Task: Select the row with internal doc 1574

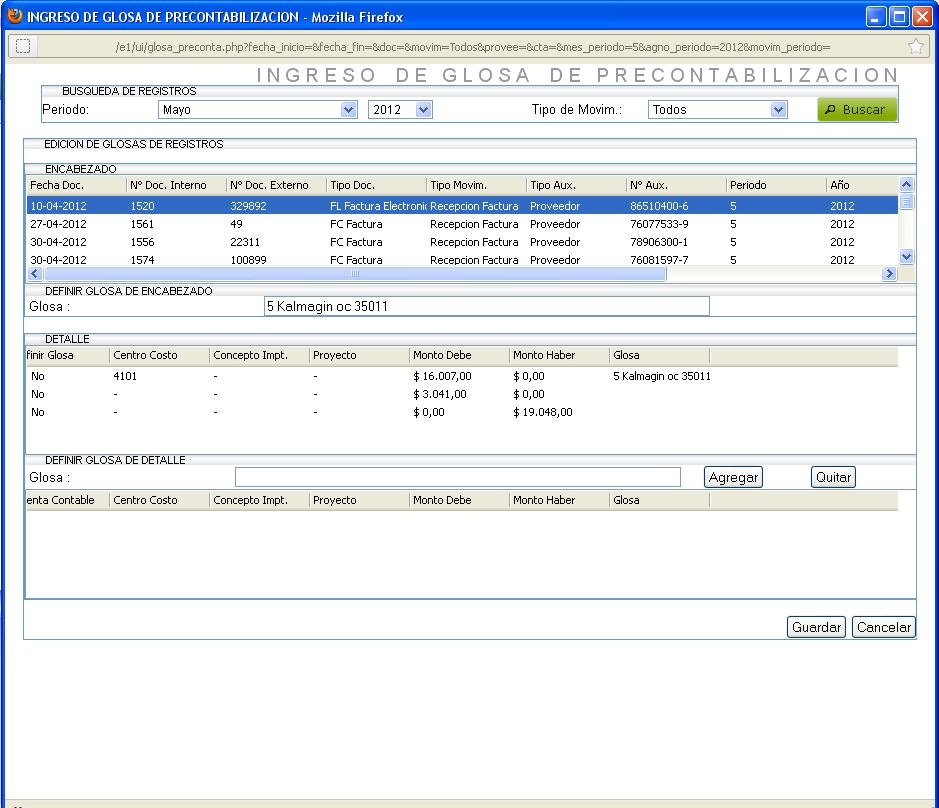Action: [x=462, y=259]
